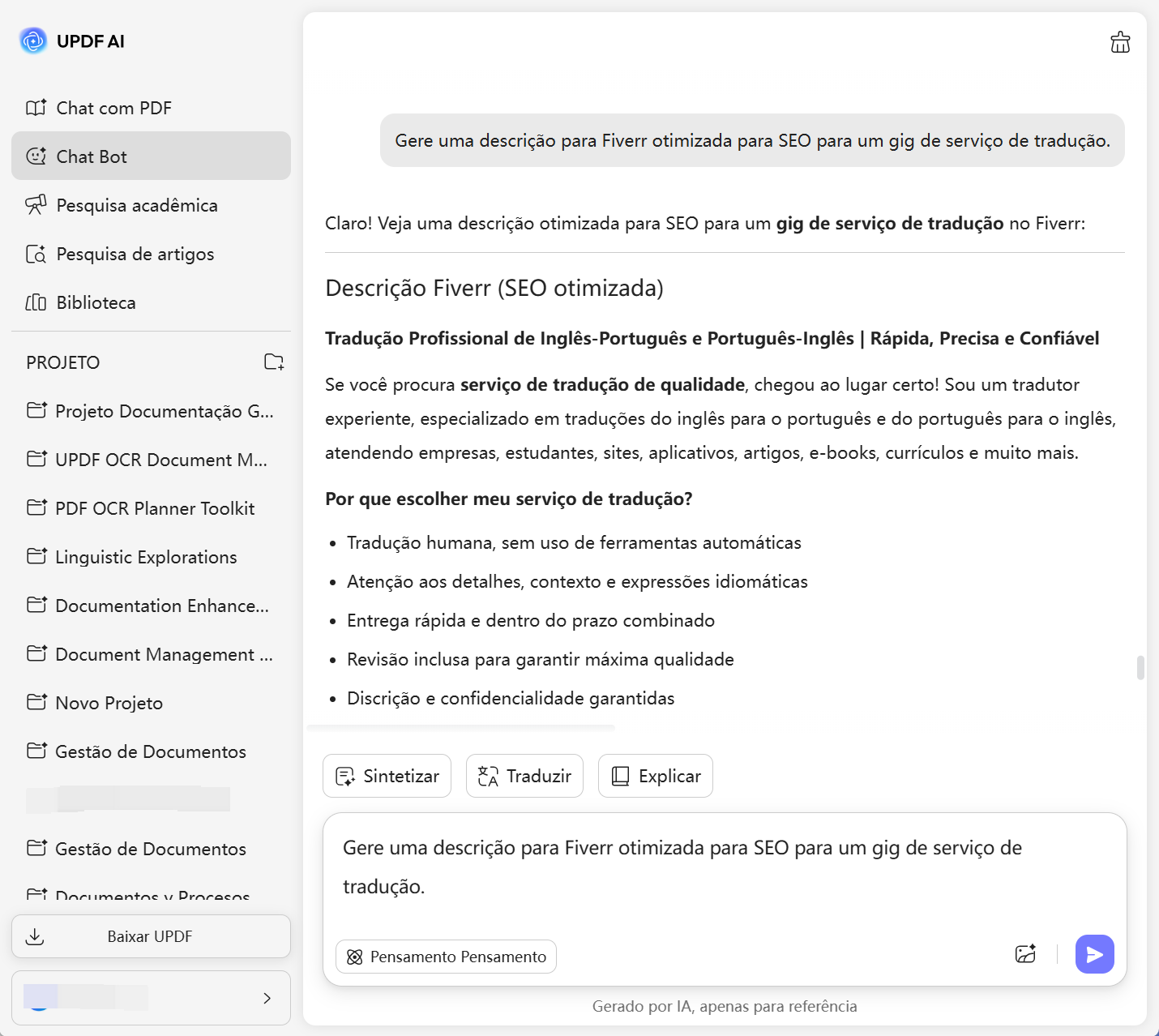1159x1036 pixels.
Task: Open the Novo Projeto folder
Action: [x=109, y=703]
